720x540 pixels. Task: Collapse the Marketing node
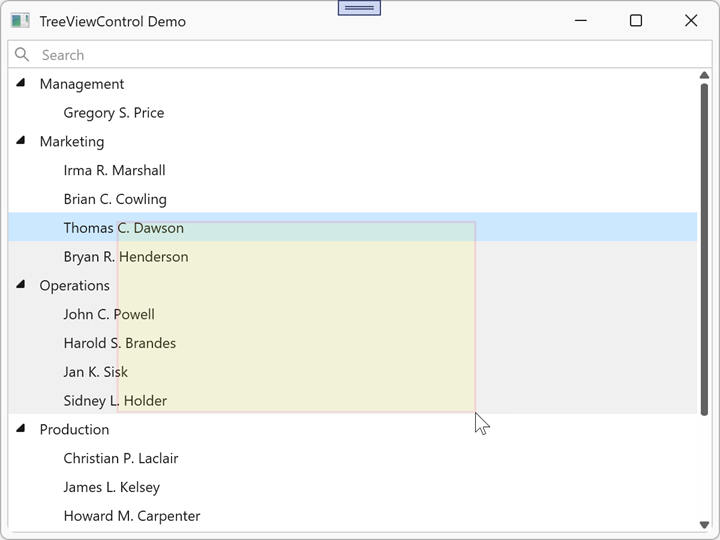(x=21, y=141)
